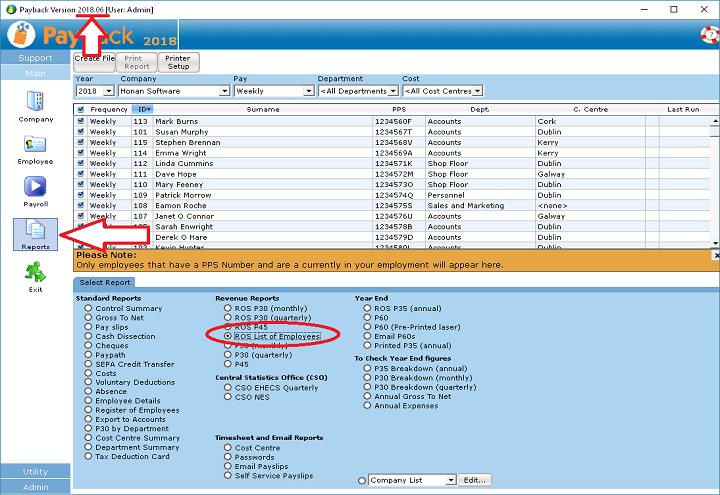The width and height of the screenshot is (720, 495).
Task: Select the Cheques report option
Action: (88, 345)
